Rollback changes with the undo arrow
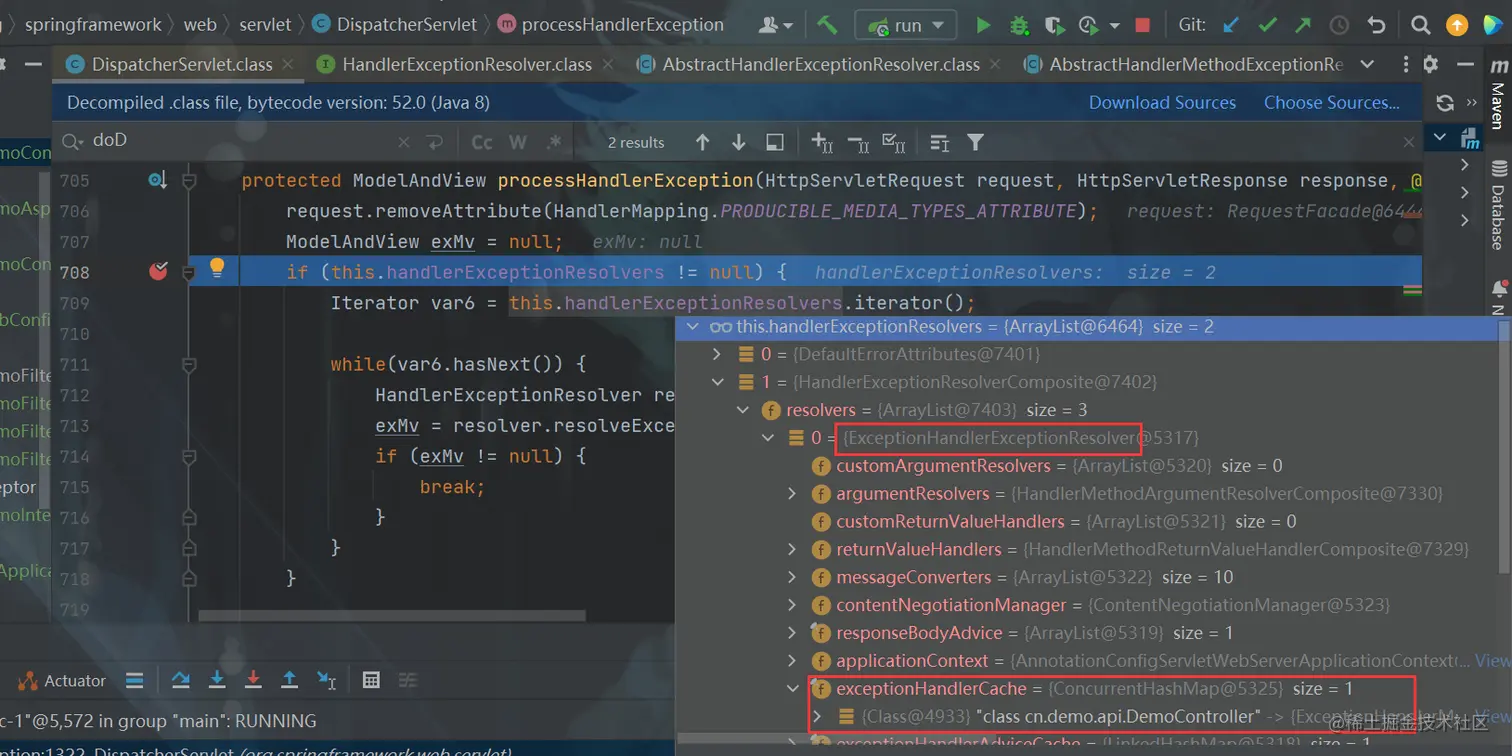 coord(1376,25)
